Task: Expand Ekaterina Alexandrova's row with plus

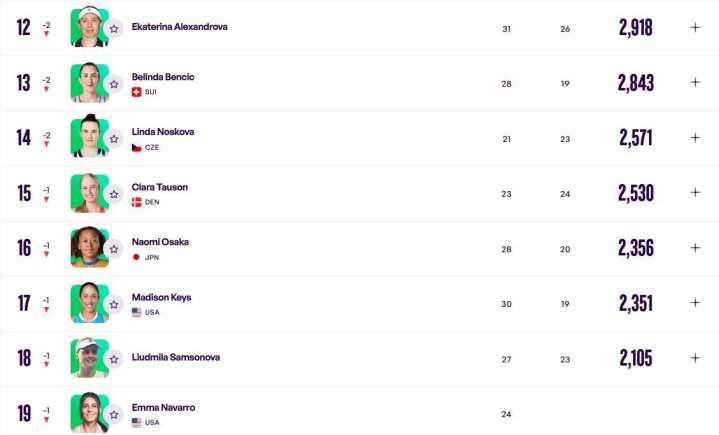Action: (x=695, y=27)
